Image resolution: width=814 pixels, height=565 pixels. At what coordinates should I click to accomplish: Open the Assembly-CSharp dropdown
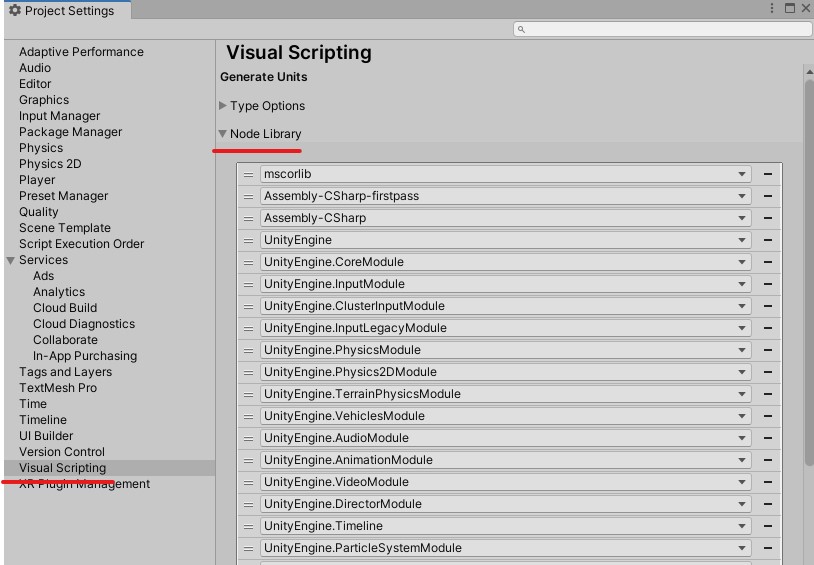pos(506,218)
